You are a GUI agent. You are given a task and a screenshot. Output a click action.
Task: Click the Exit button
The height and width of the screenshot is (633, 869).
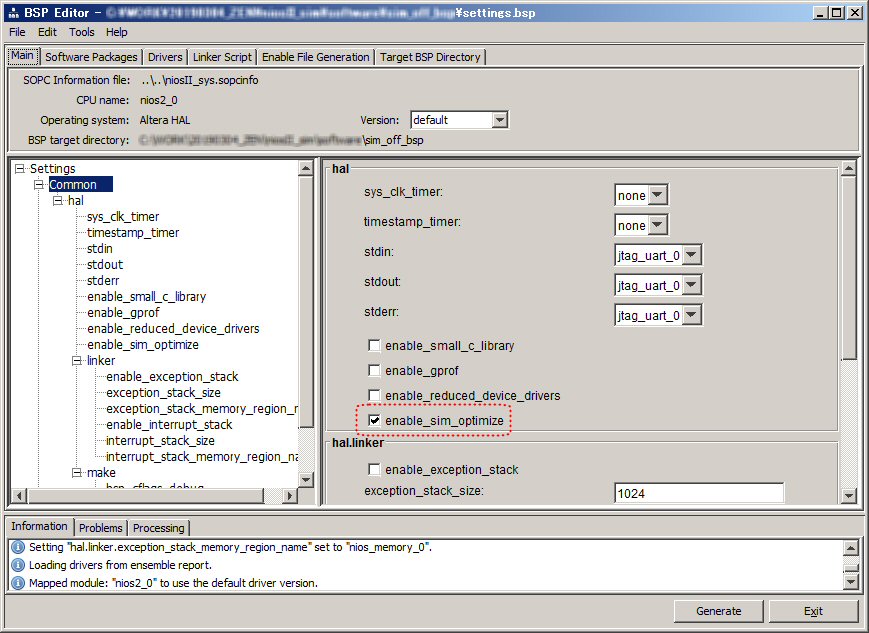click(813, 611)
